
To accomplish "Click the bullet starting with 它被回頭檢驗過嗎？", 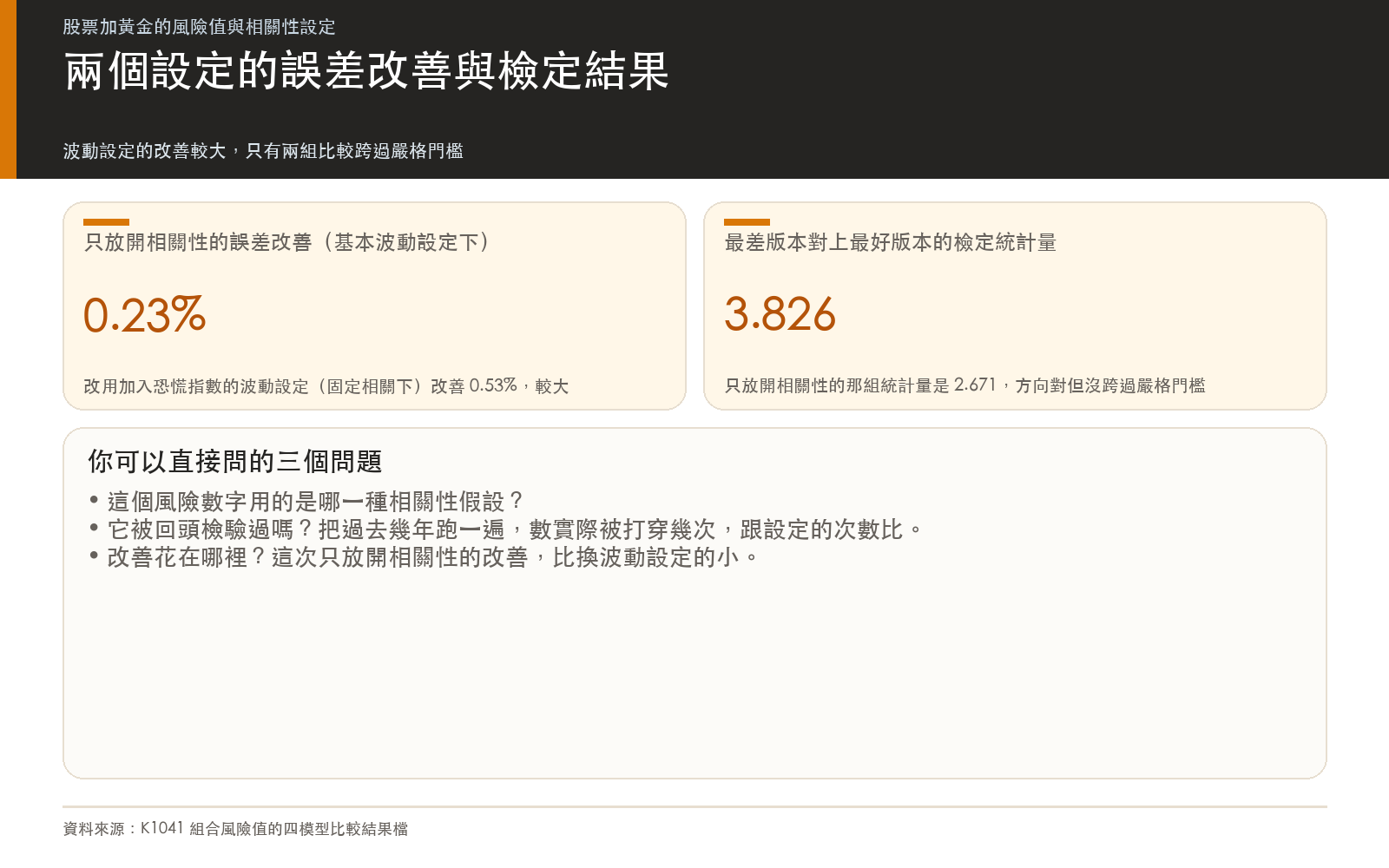I will 506,529.
